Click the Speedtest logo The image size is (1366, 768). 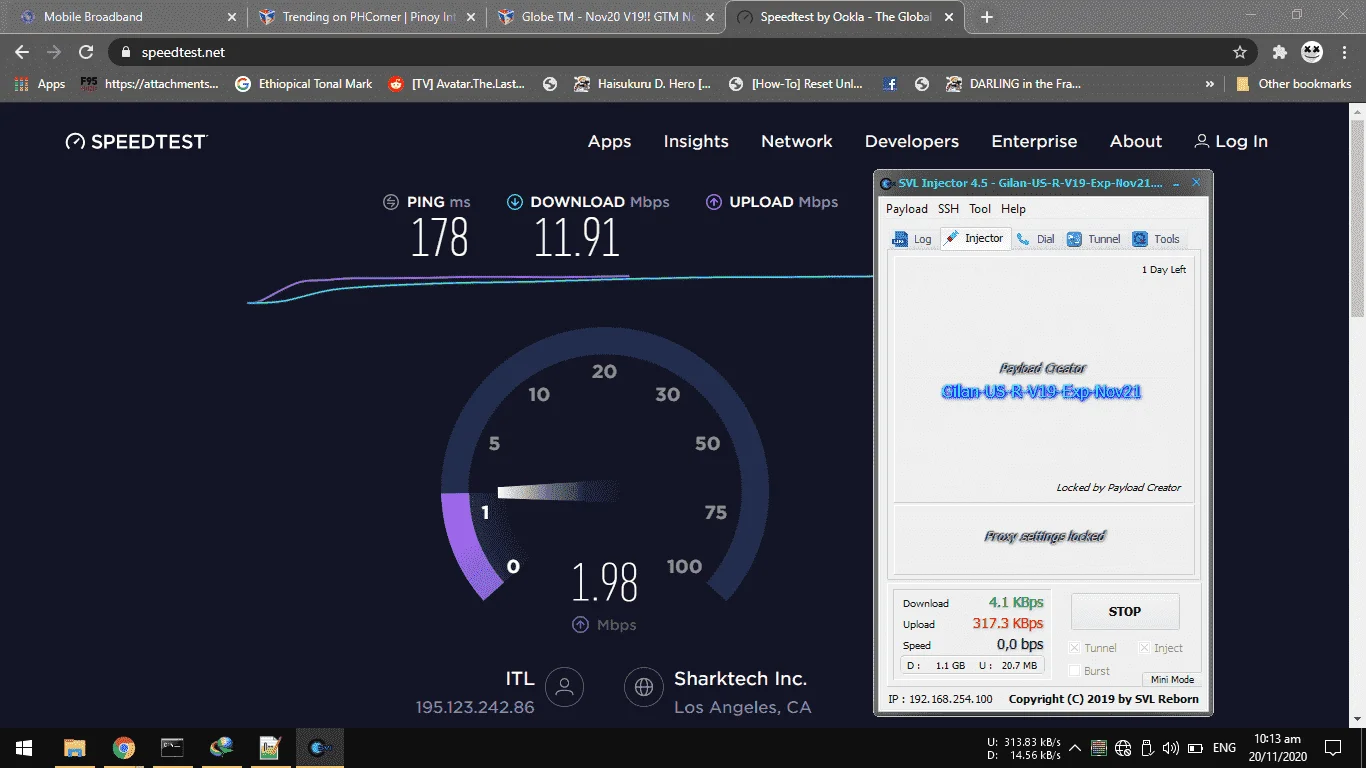pos(136,142)
